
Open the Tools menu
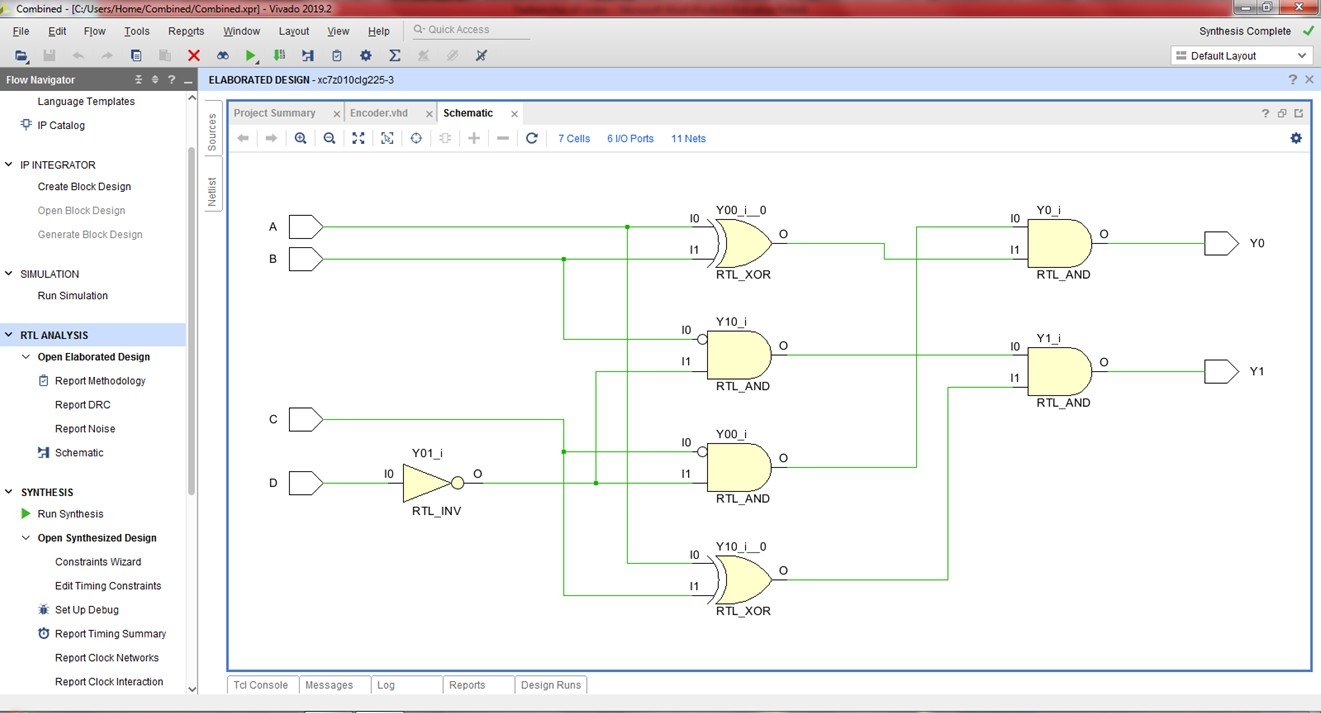tap(137, 31)
